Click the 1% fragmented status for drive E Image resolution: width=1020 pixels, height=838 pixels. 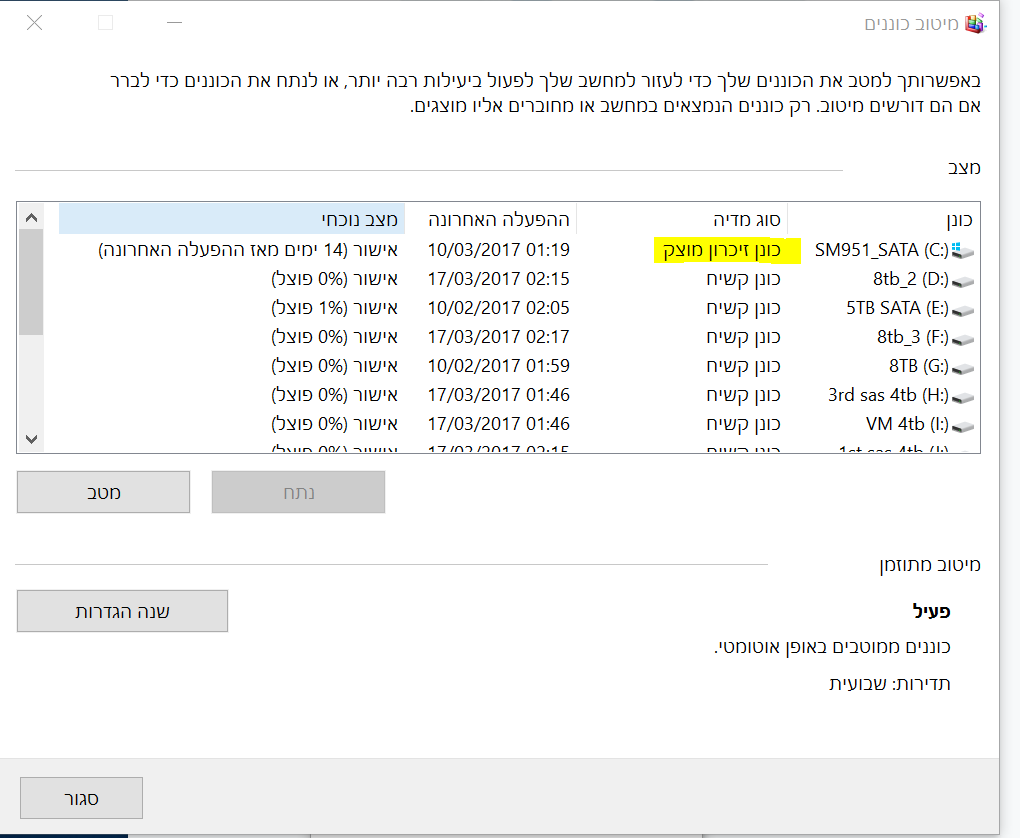tap(334, 308)
